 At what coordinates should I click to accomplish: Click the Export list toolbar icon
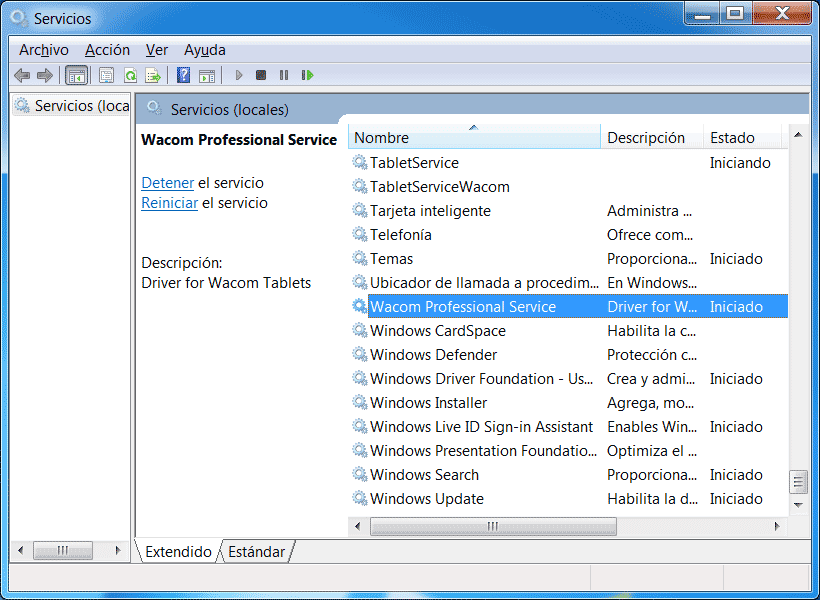coord(153,75)
